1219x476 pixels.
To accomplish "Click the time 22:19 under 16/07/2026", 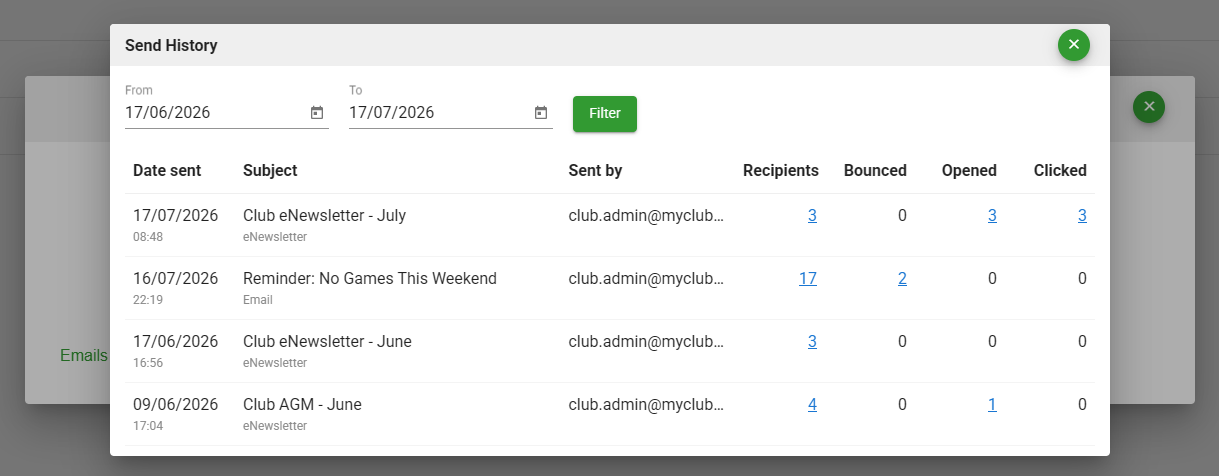I will click(148, 300).
